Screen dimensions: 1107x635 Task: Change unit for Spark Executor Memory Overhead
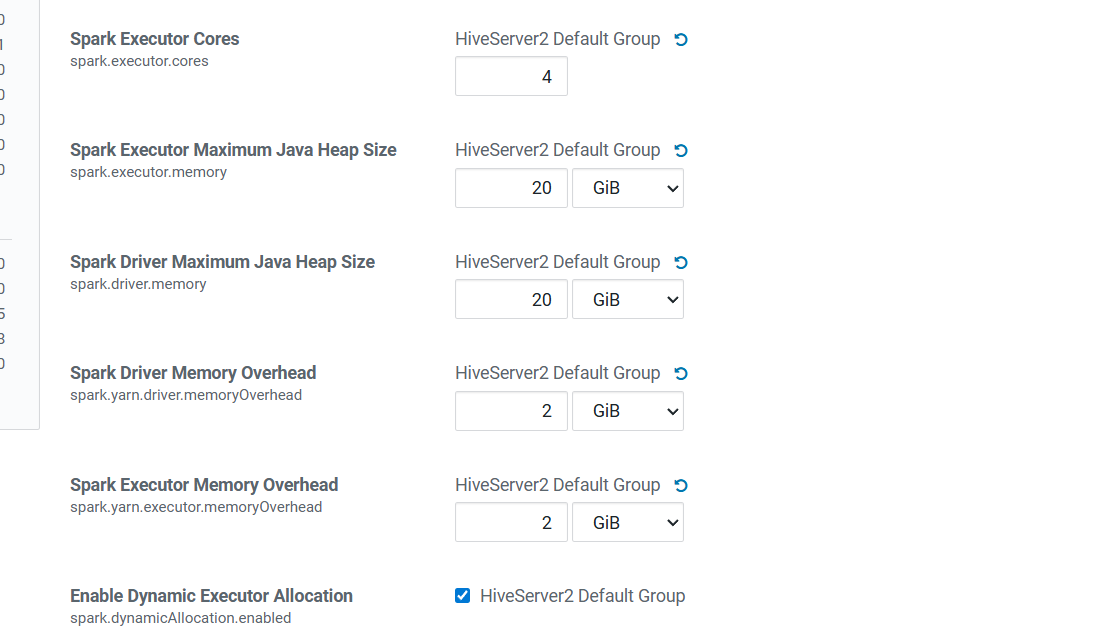tap(627, 523)
